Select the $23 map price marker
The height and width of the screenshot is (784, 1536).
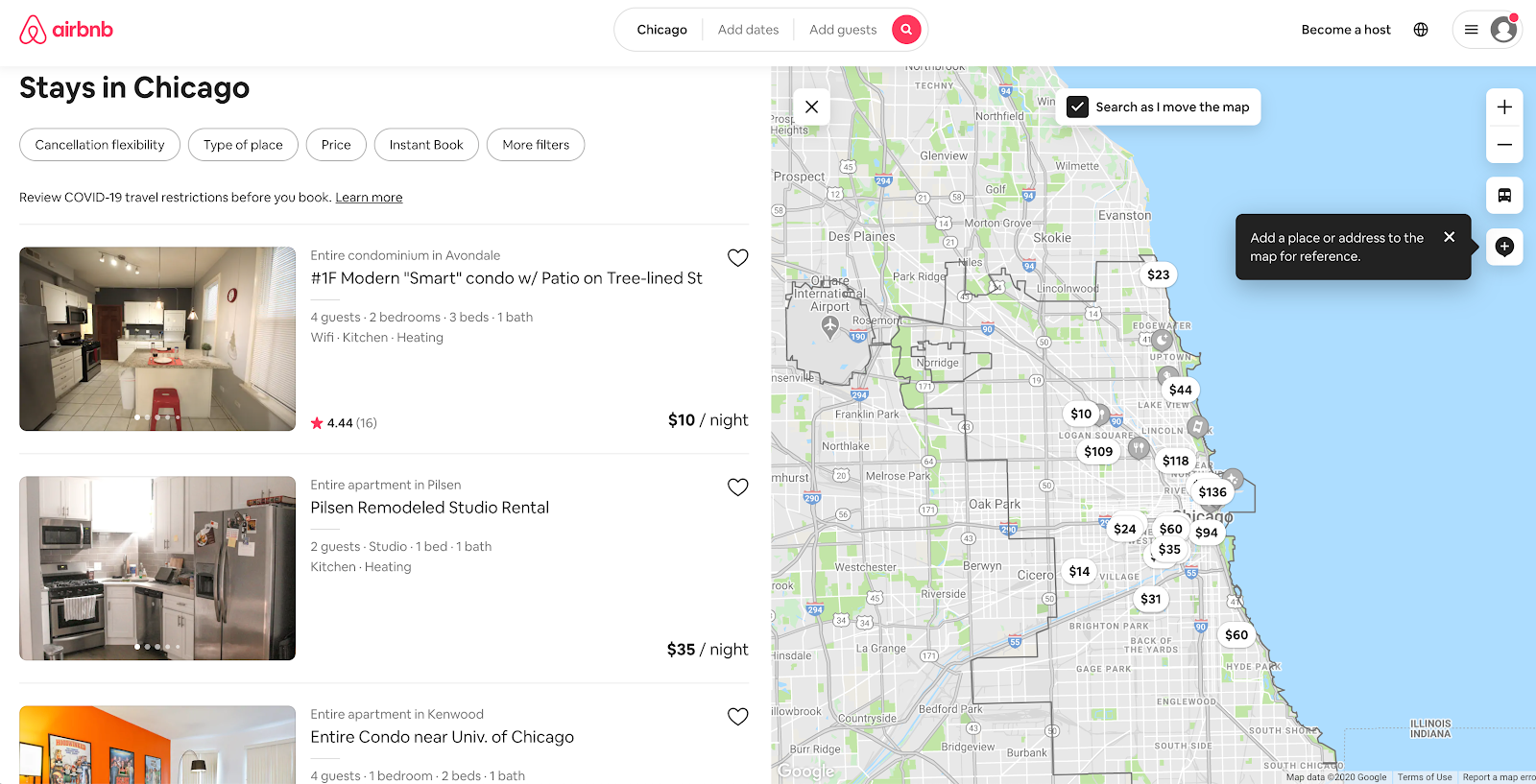tap(1159, 274)
